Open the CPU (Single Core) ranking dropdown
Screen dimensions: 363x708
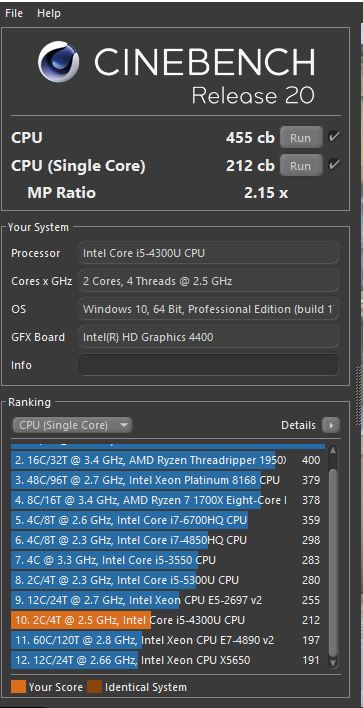click(72, 425)
